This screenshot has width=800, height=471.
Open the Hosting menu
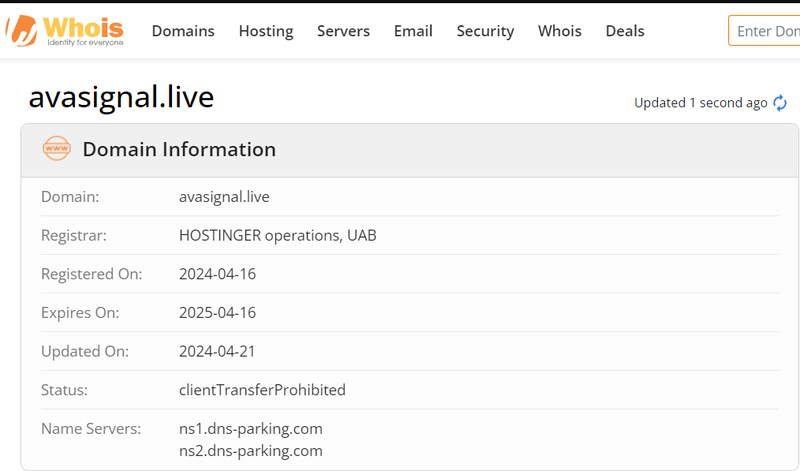[266, 31]
